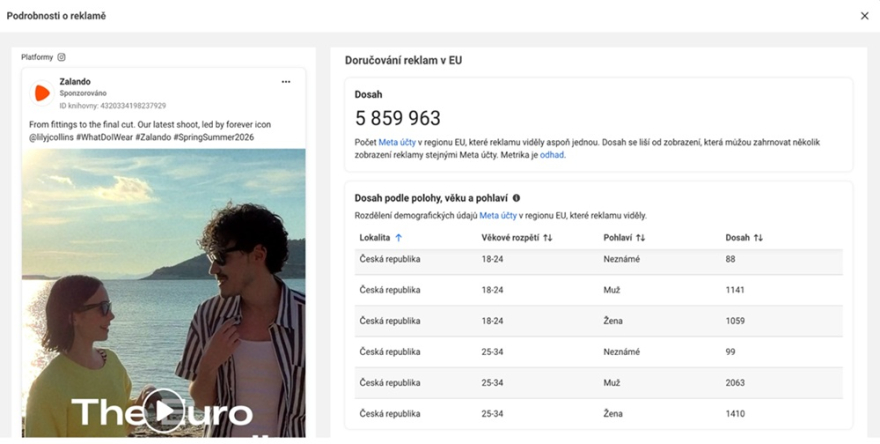Click the #WhatDoIWear hashtag in ad text
The image size is (880, 444).
click(x=104, y=138)
